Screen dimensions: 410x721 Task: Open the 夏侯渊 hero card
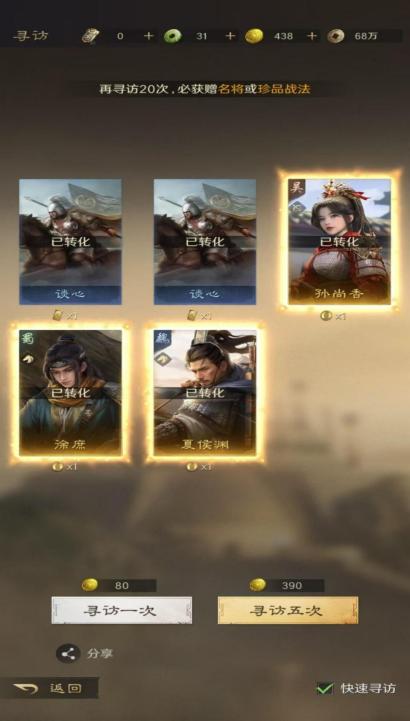(205, 393)
